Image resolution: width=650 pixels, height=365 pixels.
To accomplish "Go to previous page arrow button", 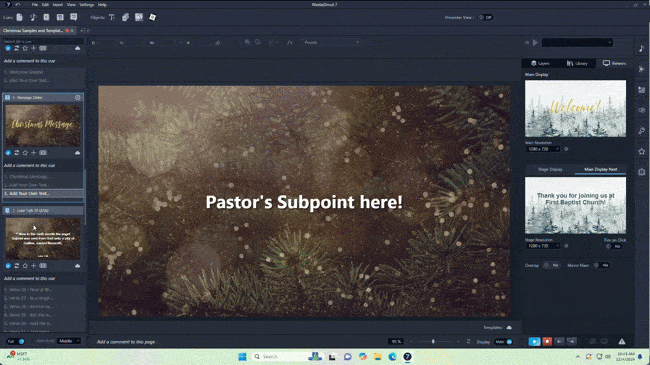I will coord(559,341).
